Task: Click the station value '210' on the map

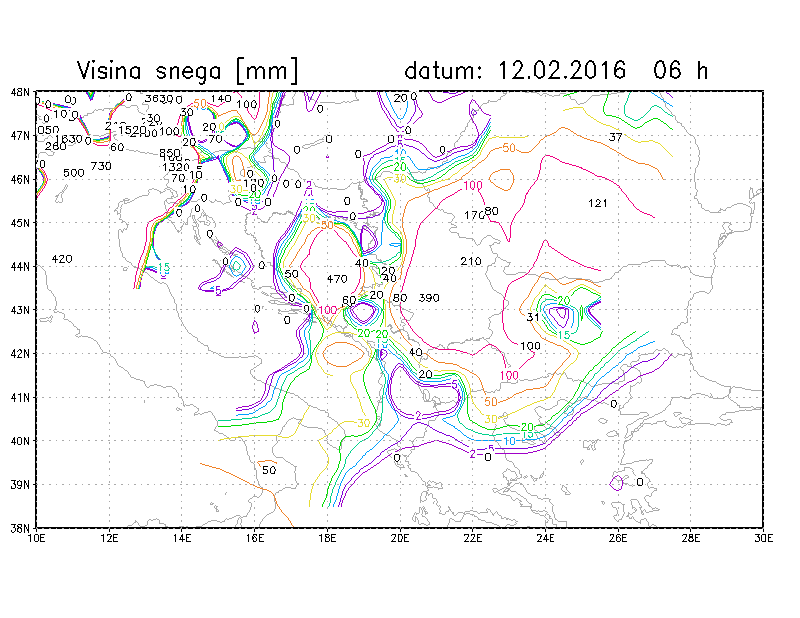Action: pyautogui.click(x=470, y=262)
